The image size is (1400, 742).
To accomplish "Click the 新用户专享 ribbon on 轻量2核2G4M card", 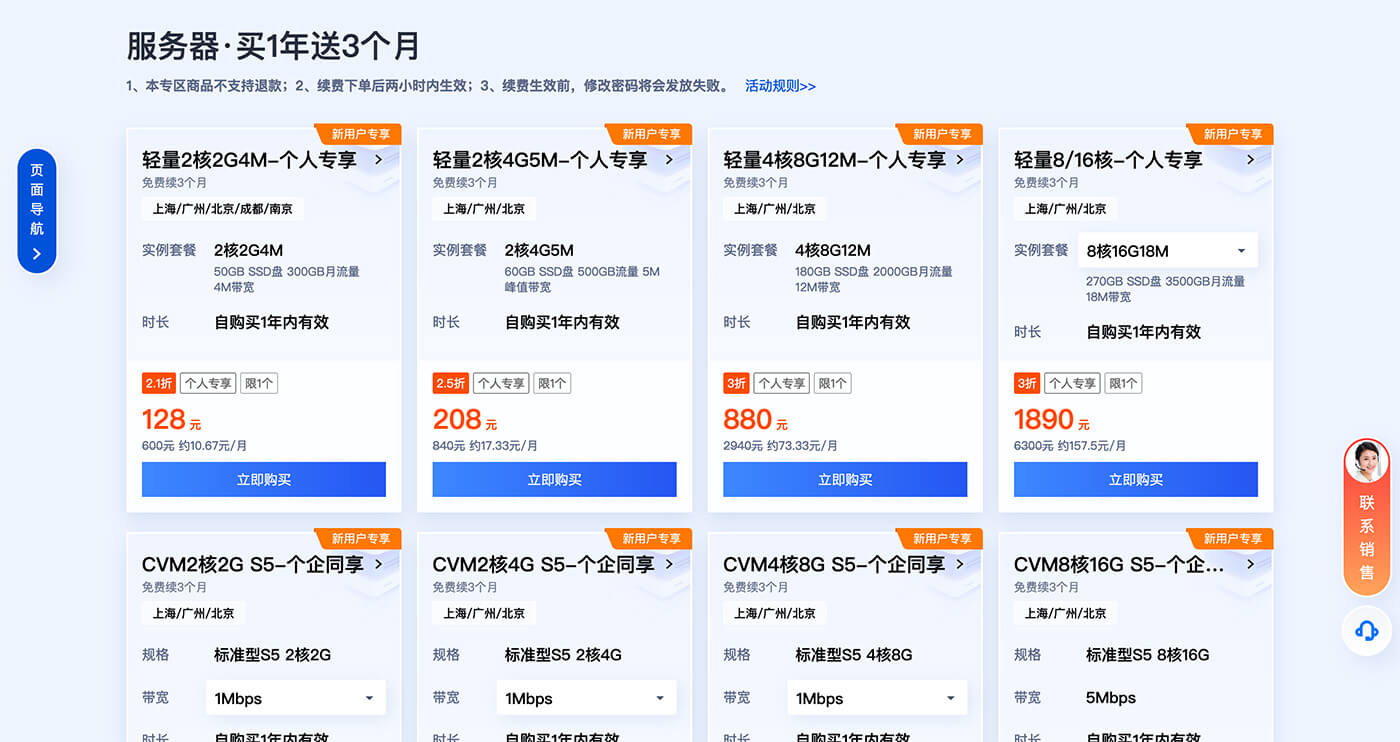I will point(360,134).
